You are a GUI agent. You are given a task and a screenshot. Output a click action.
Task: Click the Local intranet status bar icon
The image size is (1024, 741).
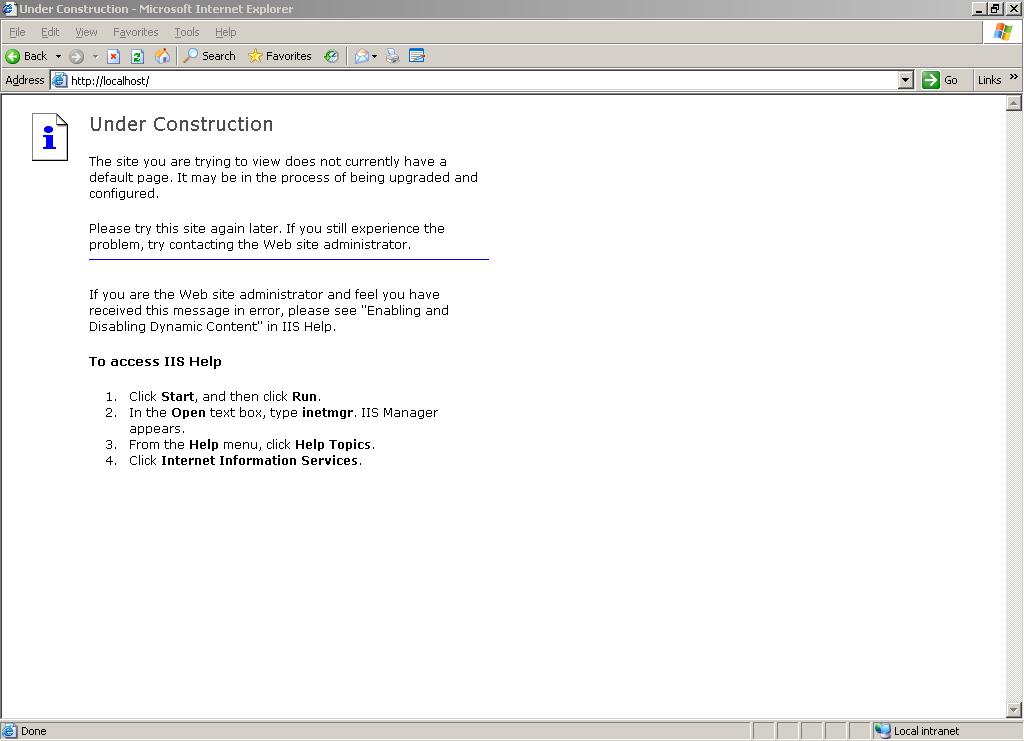(x=884, y=731)
